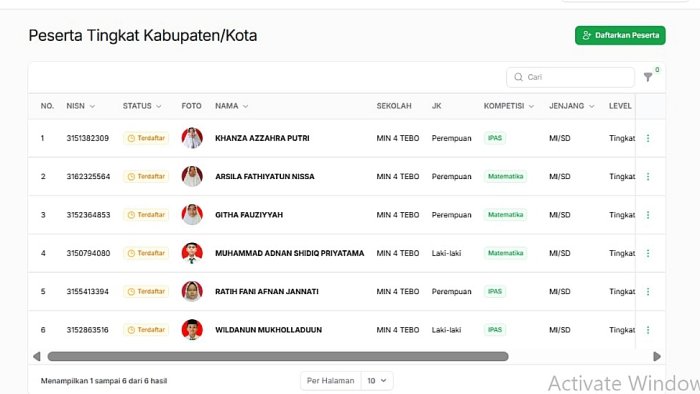Click the SEKOLAH column header

(x=394, y=106)
